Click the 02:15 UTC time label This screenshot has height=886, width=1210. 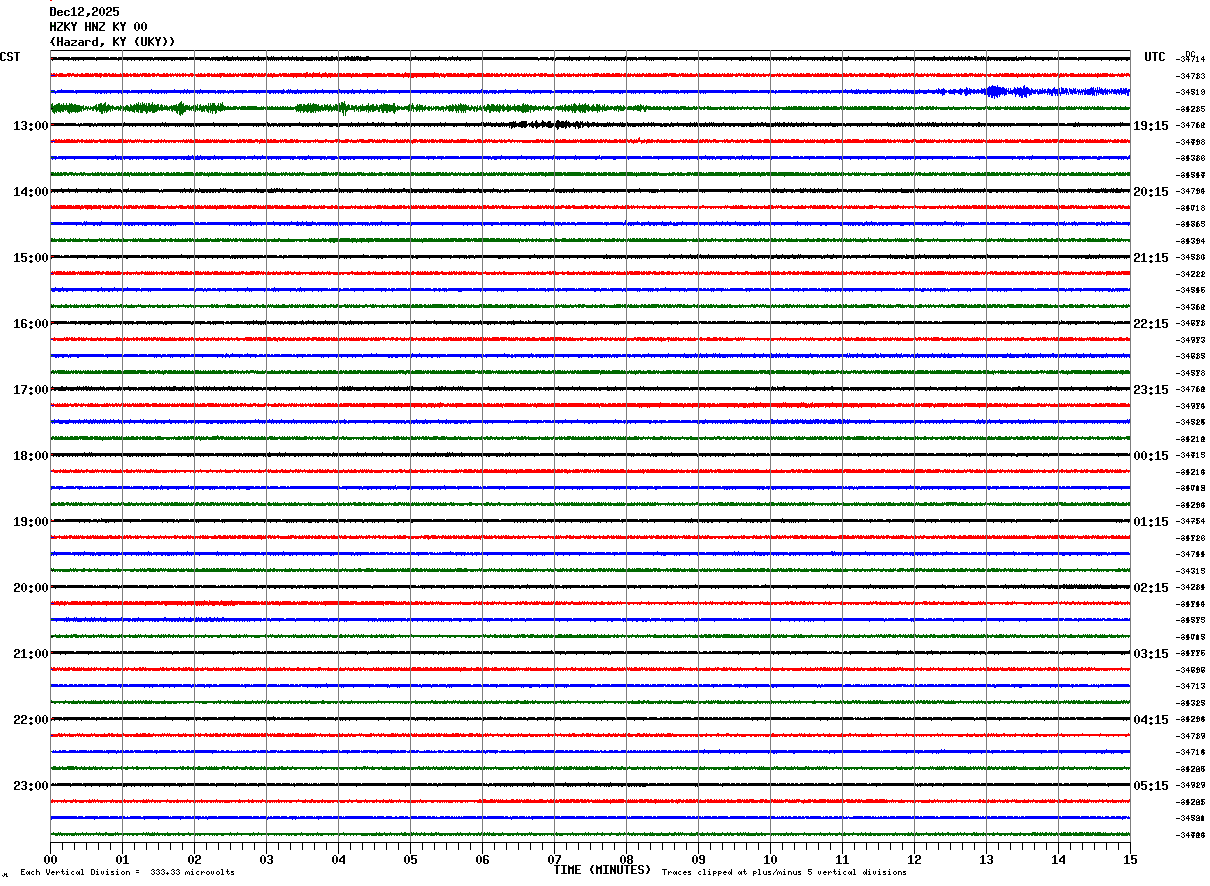point(1151,588)
